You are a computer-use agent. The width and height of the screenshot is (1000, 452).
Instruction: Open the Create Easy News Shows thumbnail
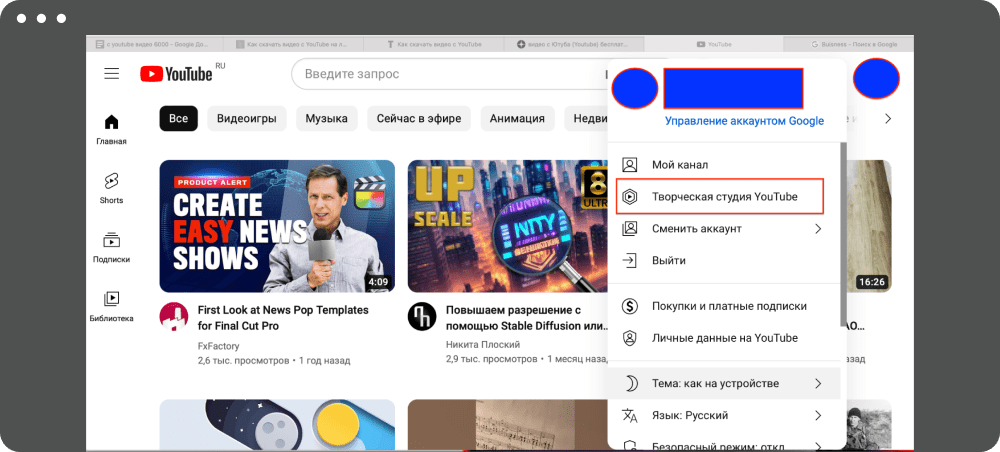coord(277,226)
